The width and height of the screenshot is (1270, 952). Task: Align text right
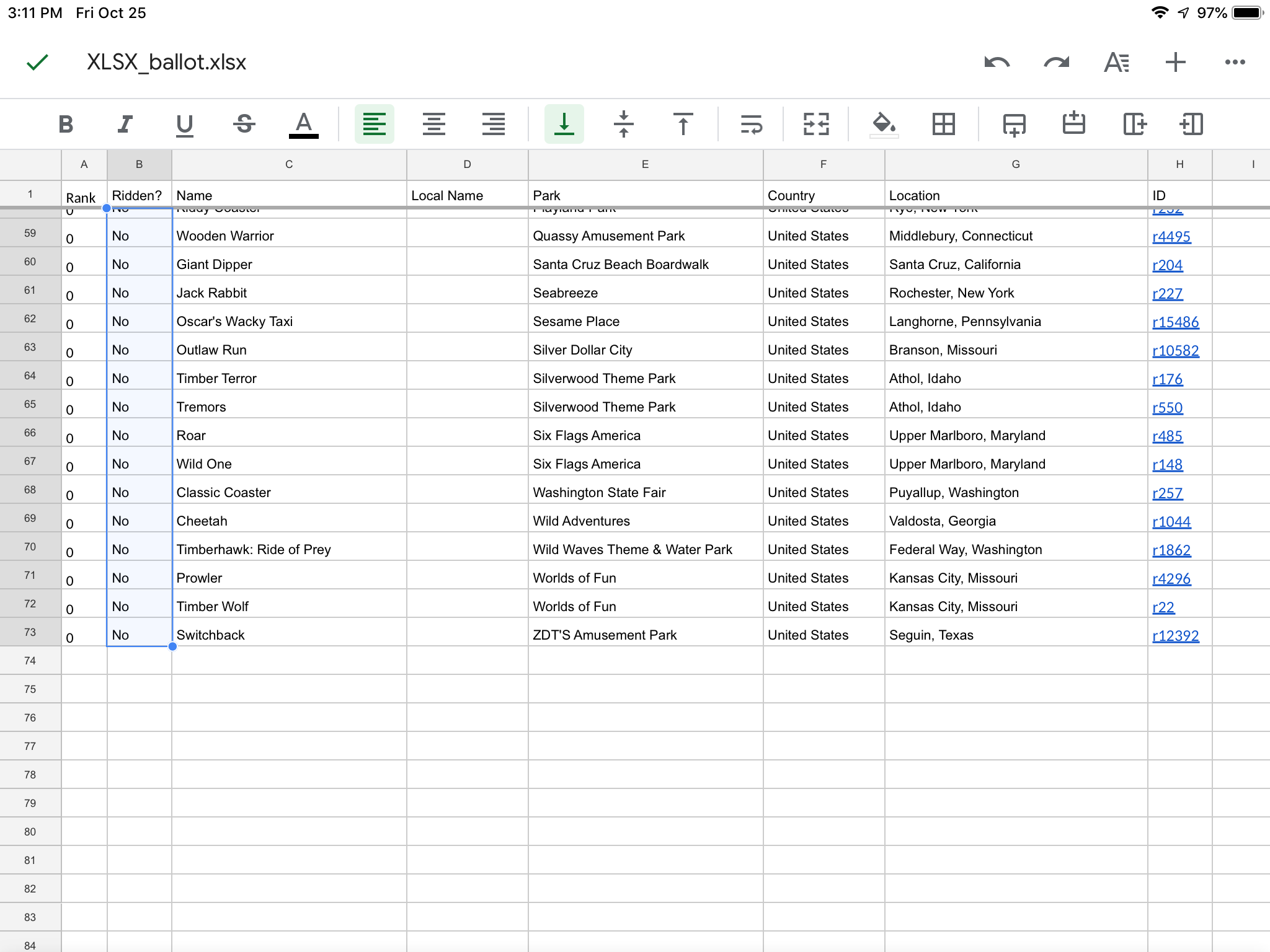pos(494,124)
